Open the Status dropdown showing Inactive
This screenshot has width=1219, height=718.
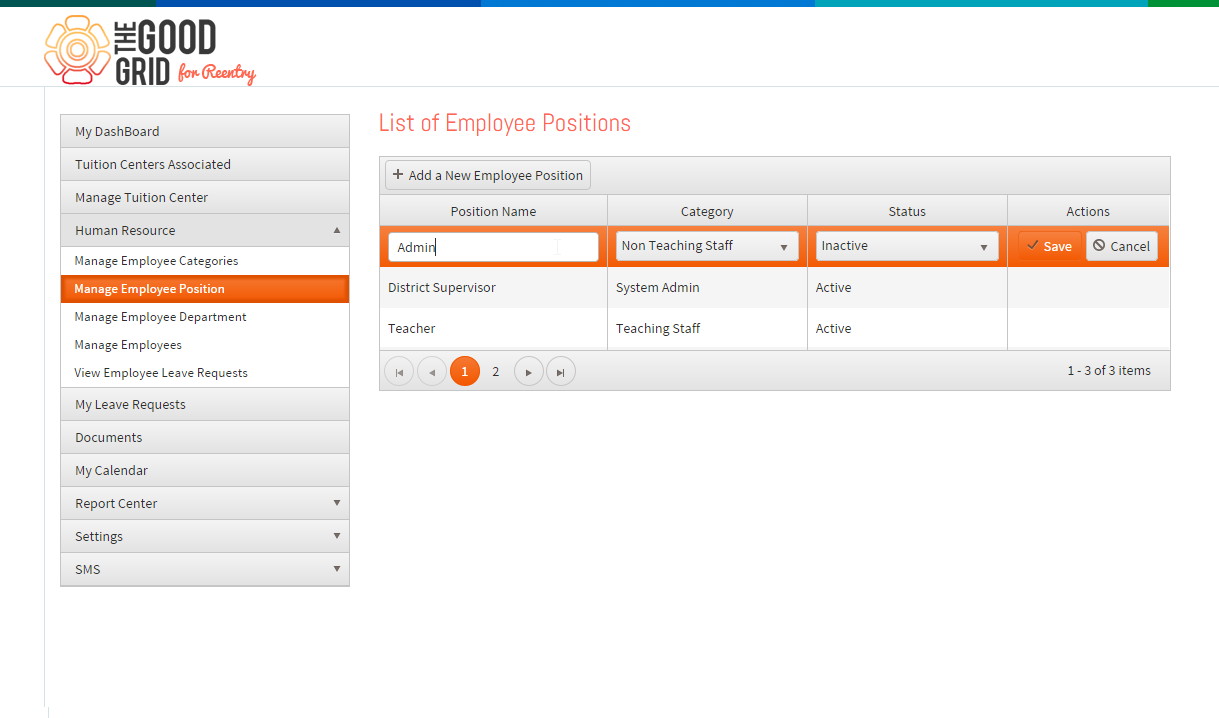point(907,246)
